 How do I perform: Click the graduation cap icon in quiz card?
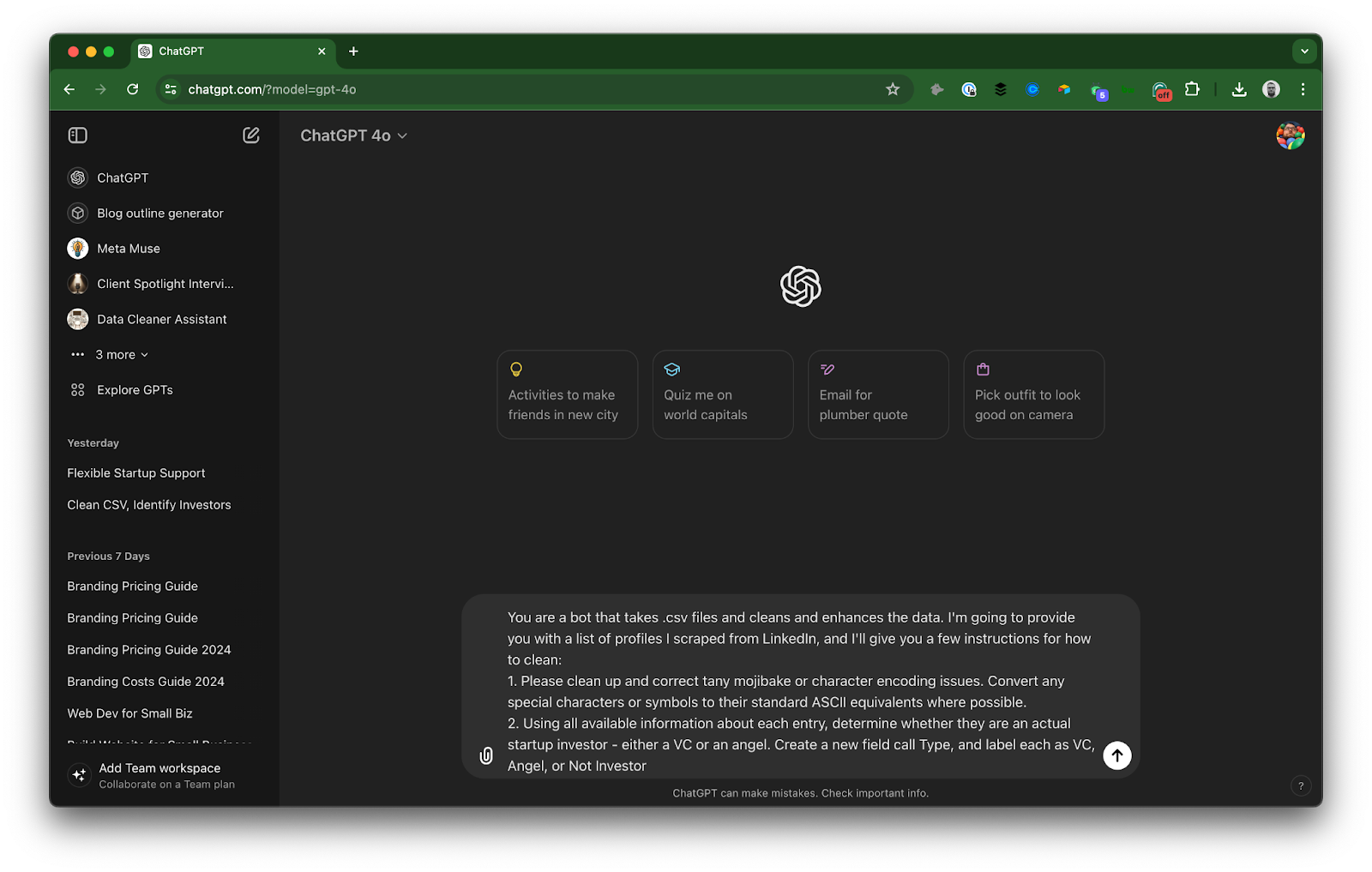coord(672,370)
